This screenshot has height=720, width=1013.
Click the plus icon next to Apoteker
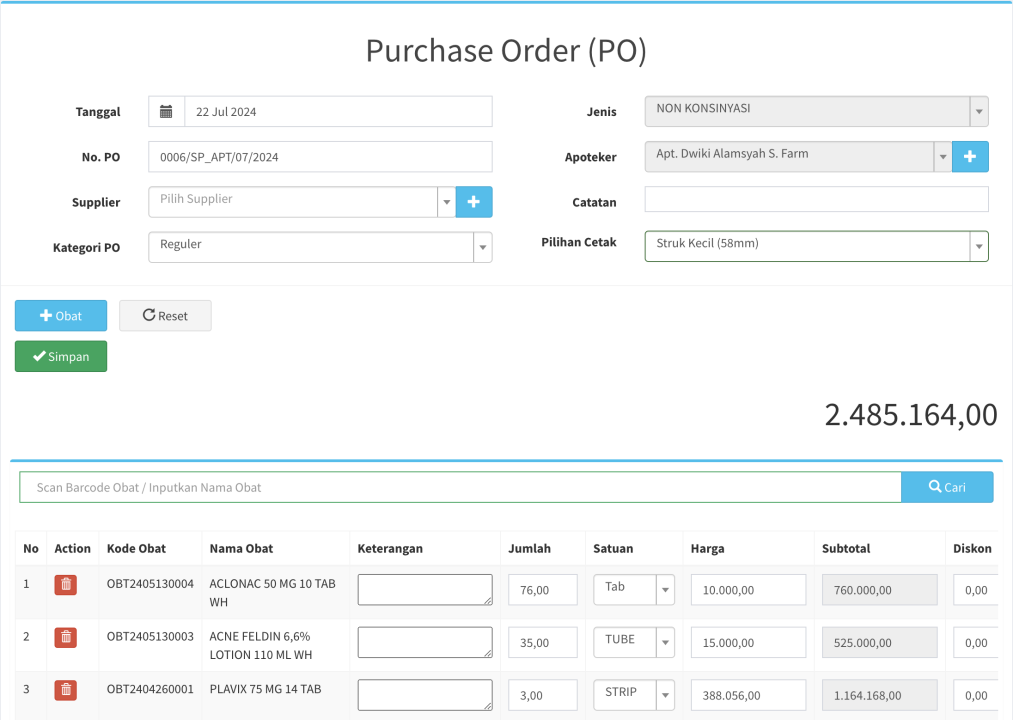pos(970,156)
